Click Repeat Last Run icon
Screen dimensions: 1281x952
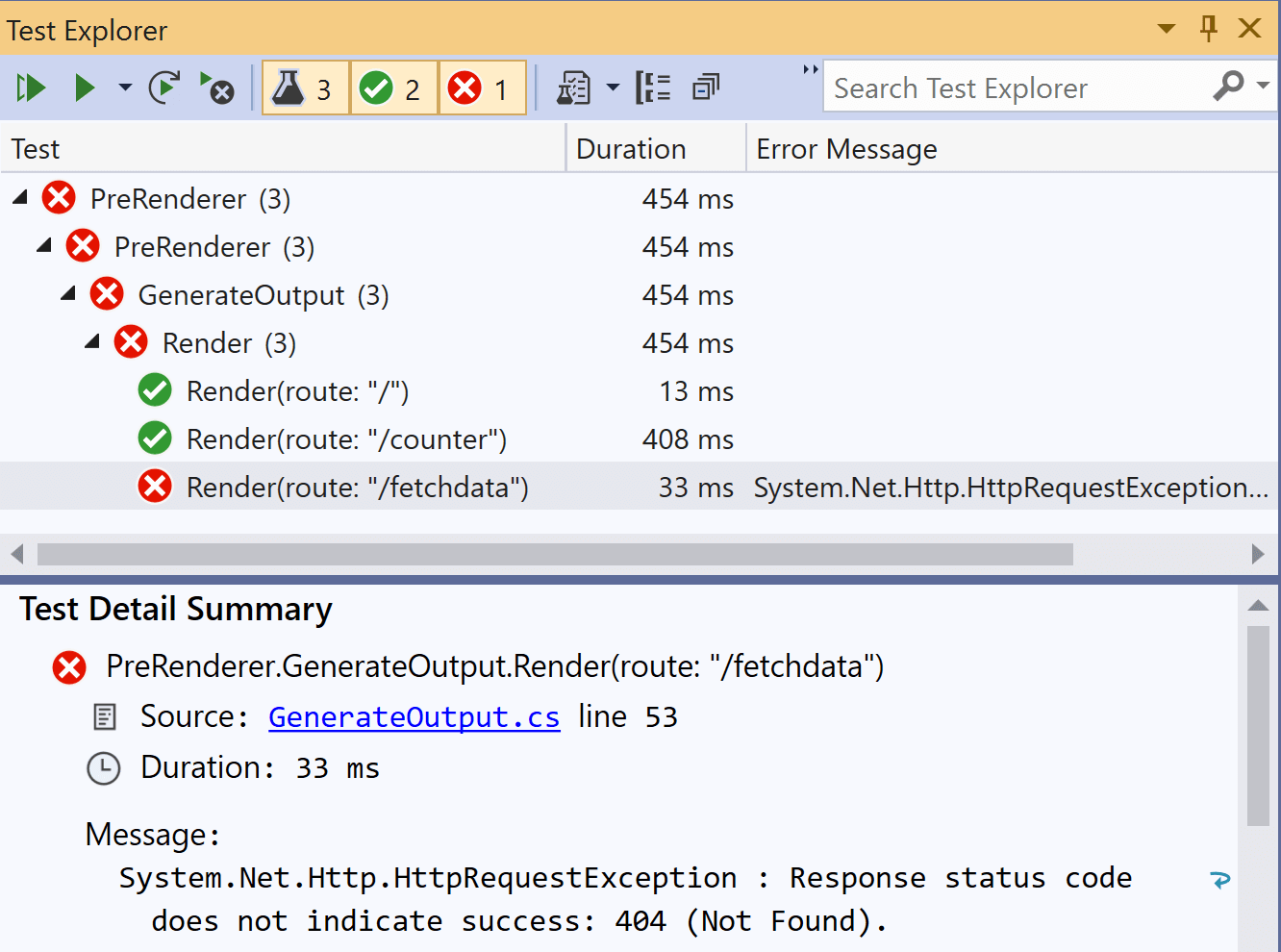[x=164, y=88]
